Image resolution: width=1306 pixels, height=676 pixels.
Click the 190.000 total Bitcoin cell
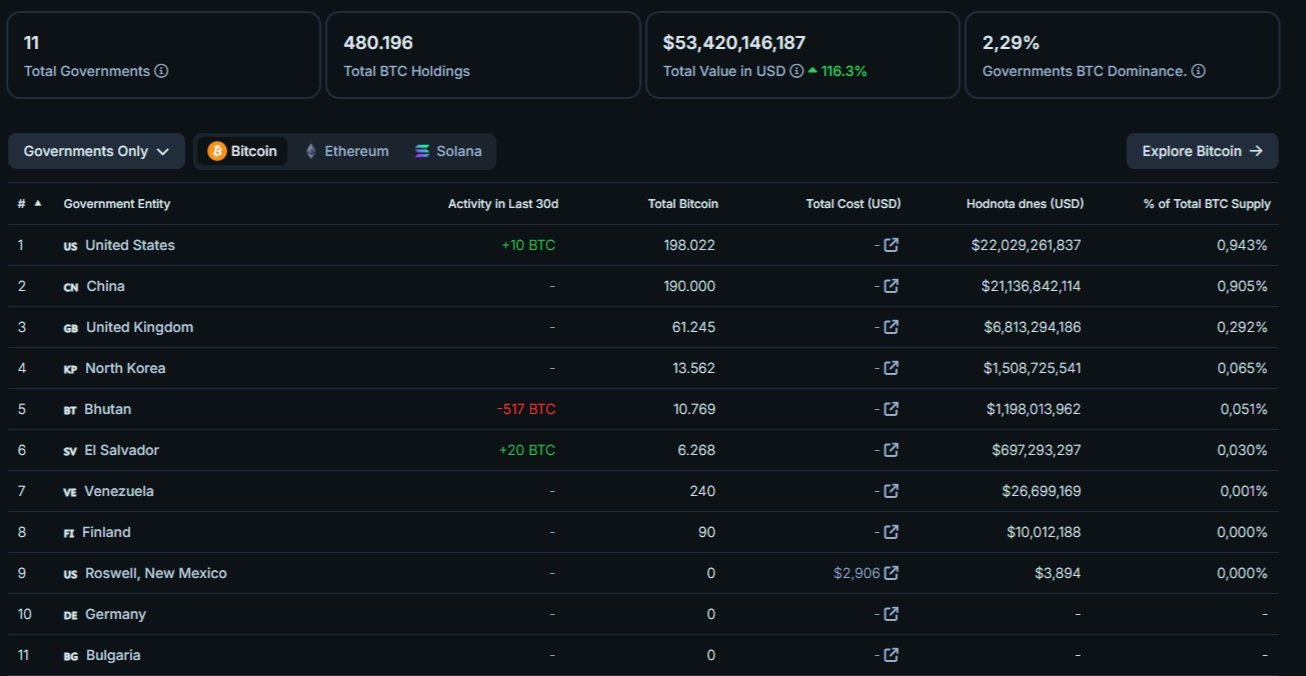pos(689,286)
